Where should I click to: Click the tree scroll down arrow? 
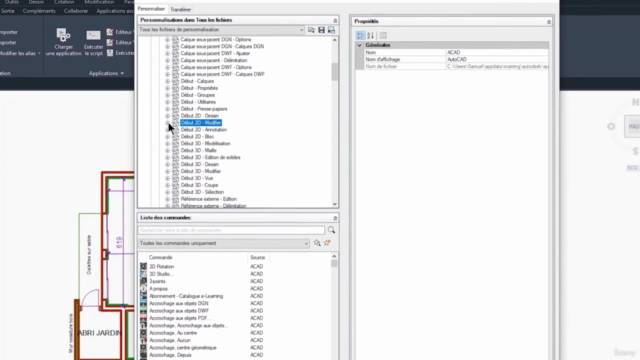point(335,204)
